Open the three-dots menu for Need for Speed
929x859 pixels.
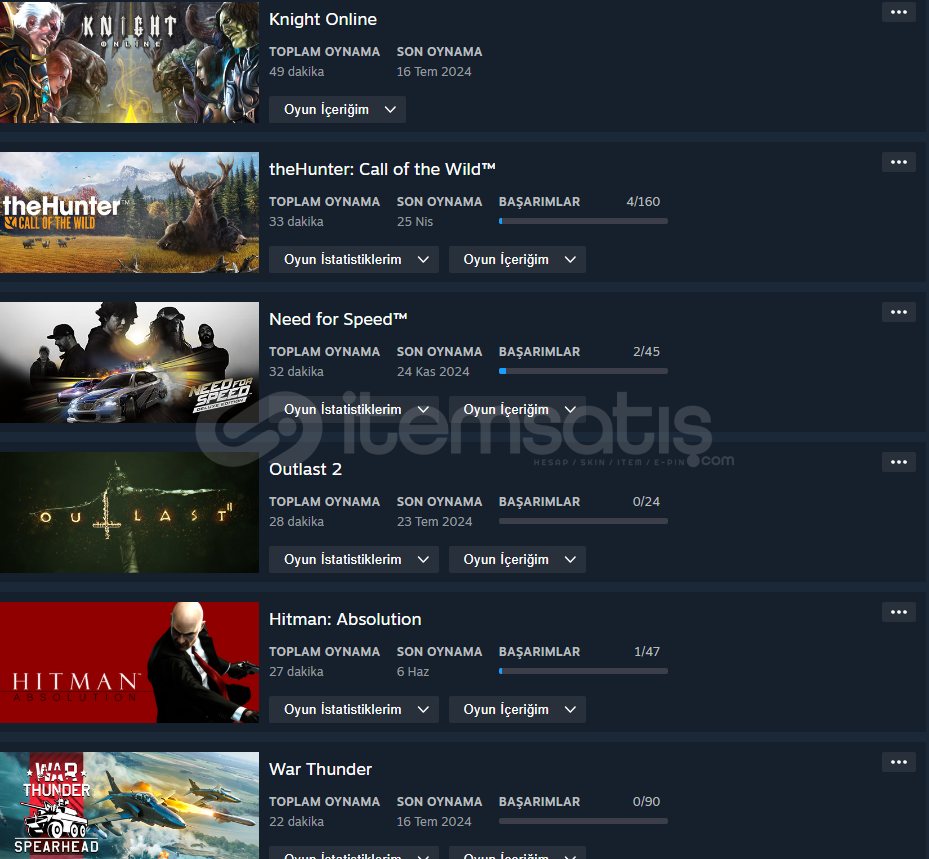click(x=899, y=312)
